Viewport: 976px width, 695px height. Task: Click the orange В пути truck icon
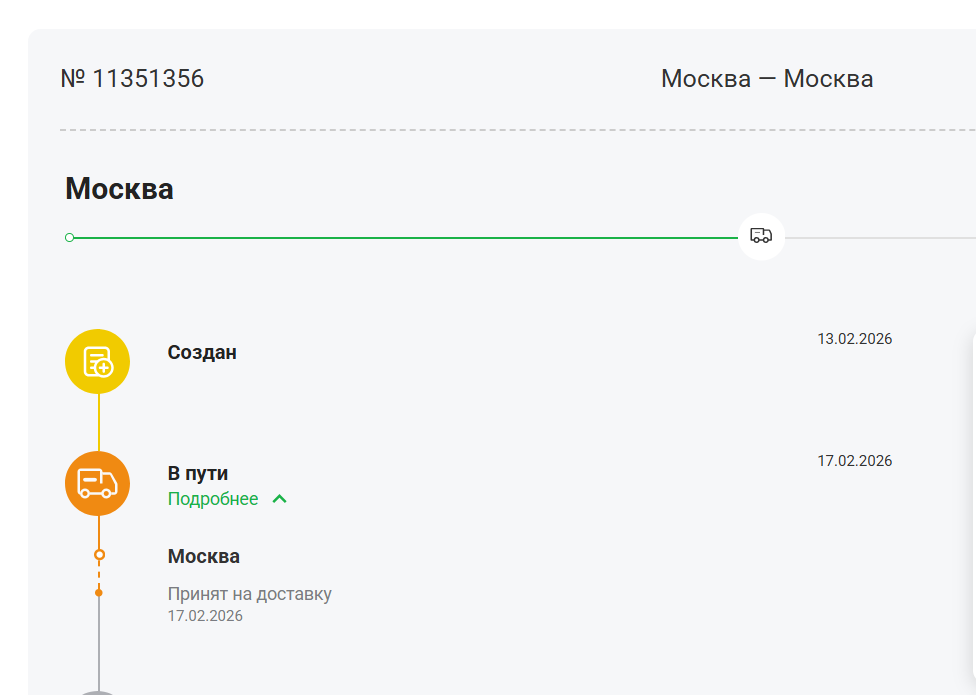[98, 483]
